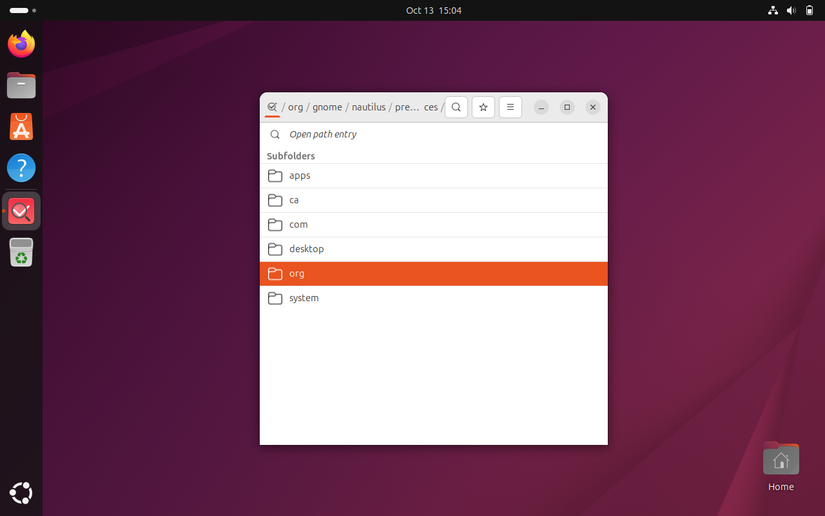825x516 pixels.
Task: Show Applications via Ubuntu logo button
Action: coord(21,493)
